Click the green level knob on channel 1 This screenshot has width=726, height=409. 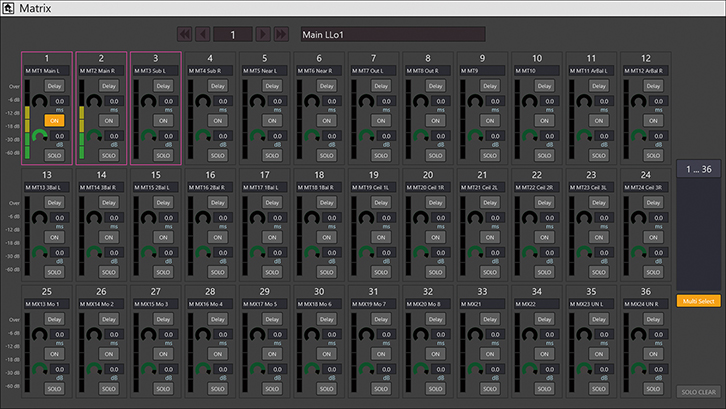[40, 138]
